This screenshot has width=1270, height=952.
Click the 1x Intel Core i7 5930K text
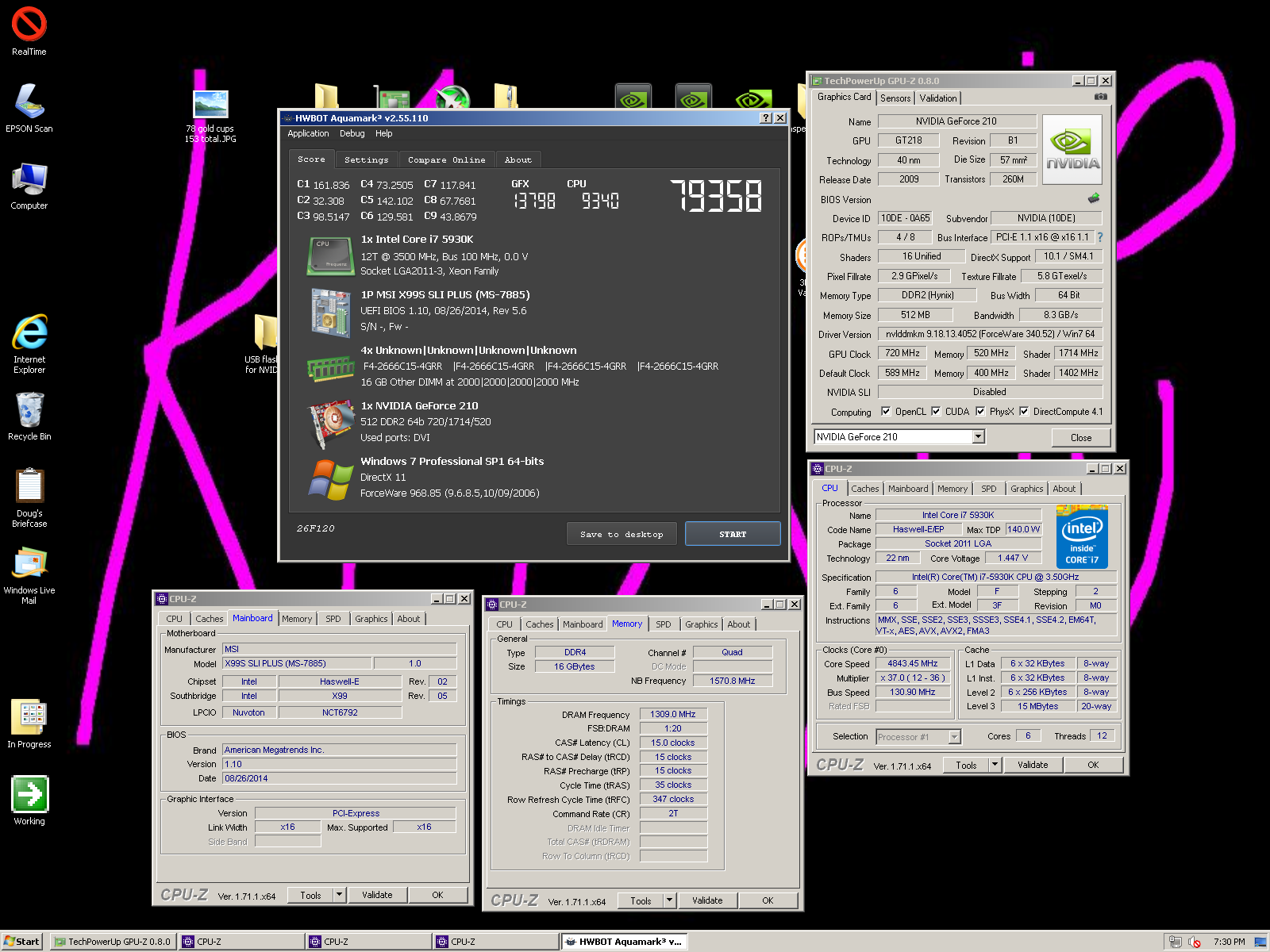point(417,239)
